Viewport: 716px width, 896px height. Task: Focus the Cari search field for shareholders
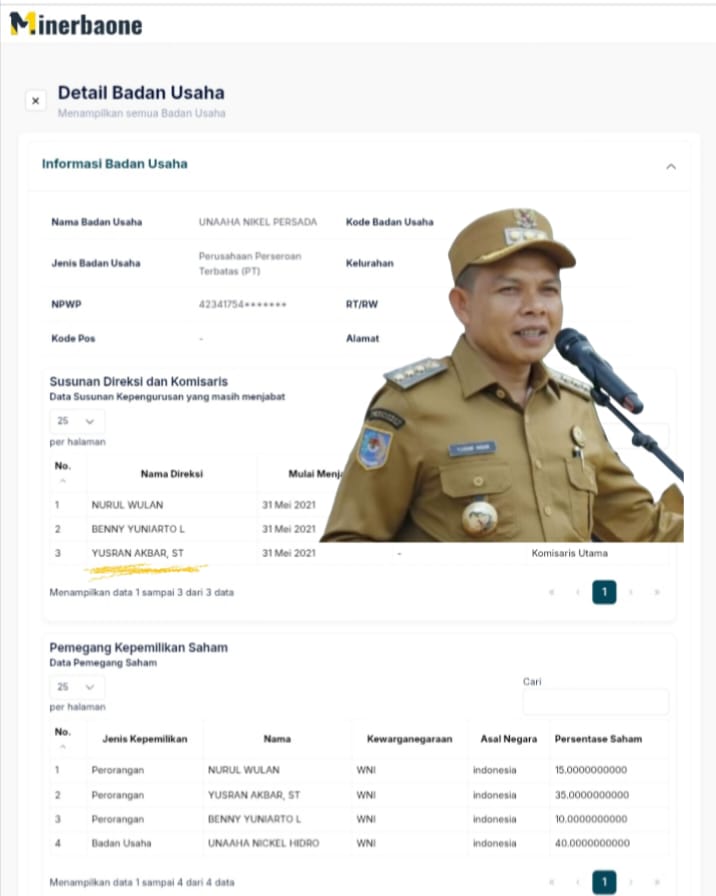pyautogui.click(x=595, y=702)
